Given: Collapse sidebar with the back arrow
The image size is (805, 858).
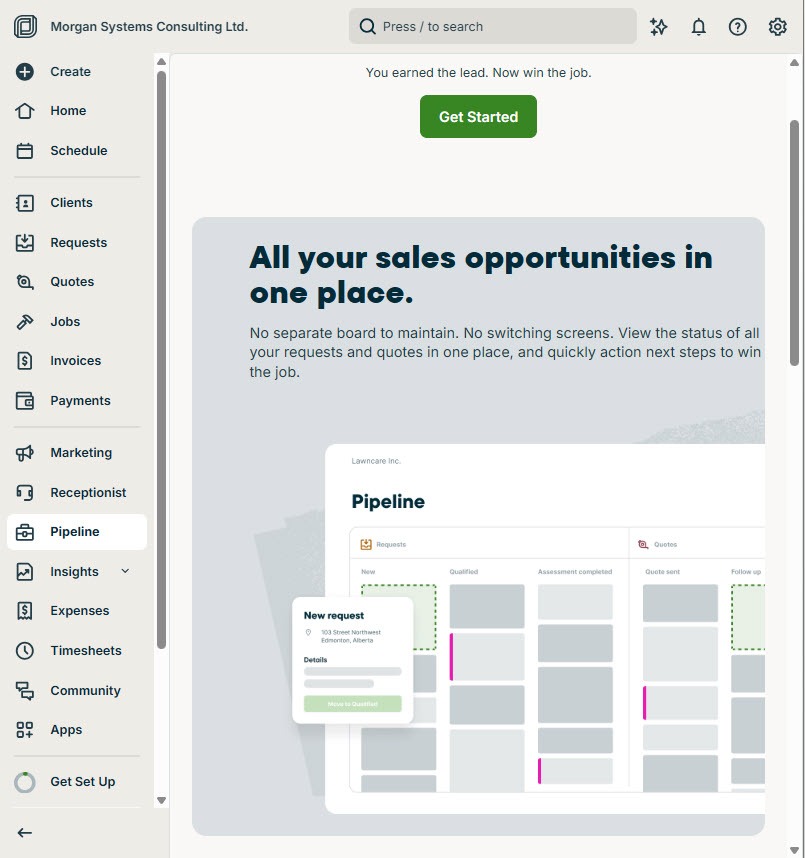Looking at the screenshot, I should click(25, 833).
